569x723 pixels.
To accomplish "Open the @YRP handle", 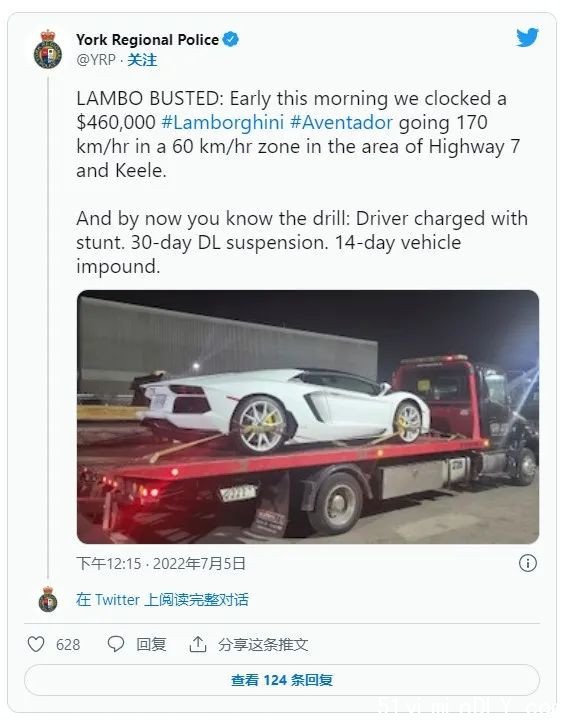I will [96, 60].
